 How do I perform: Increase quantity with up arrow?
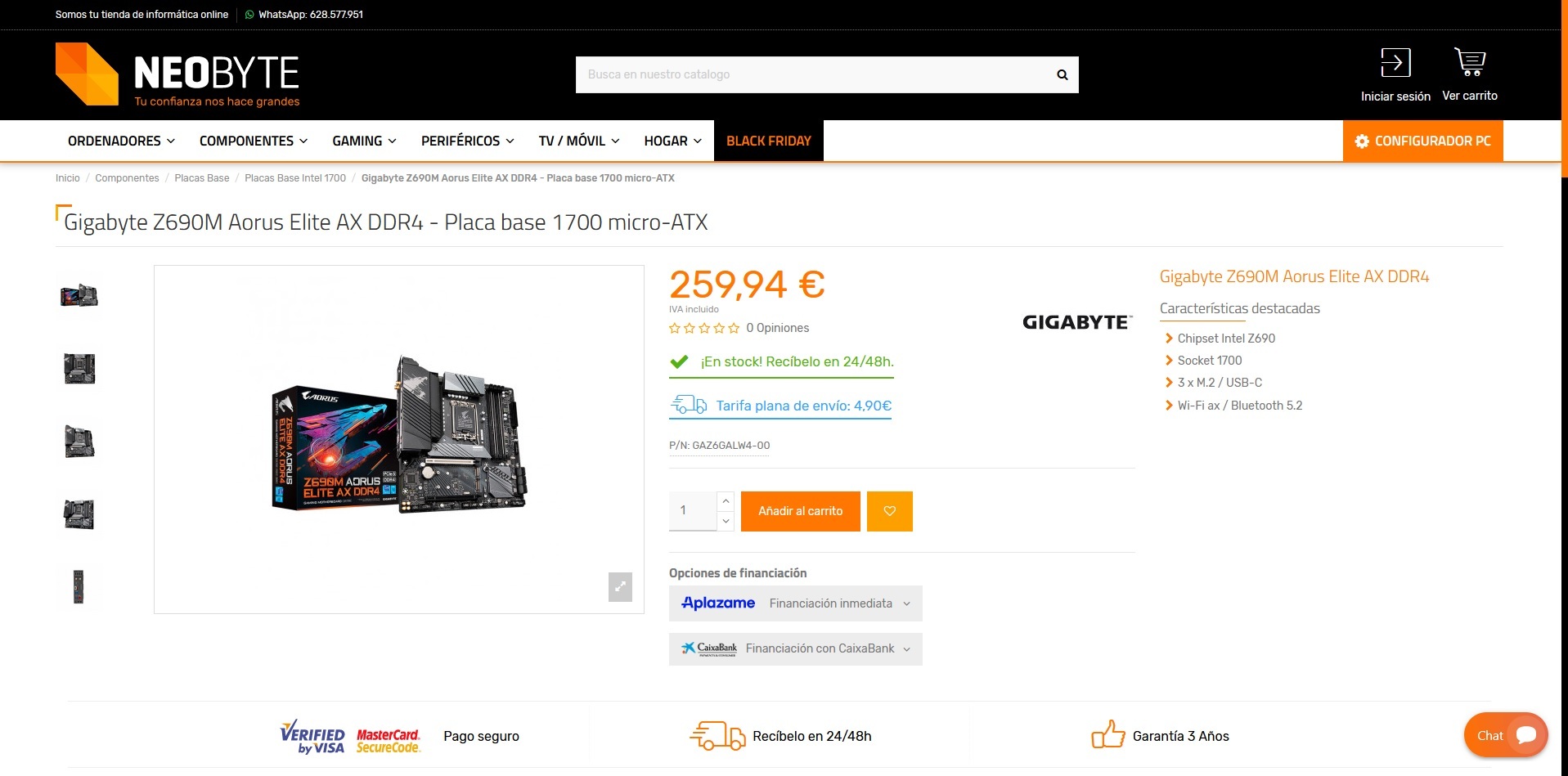point(726,500)
